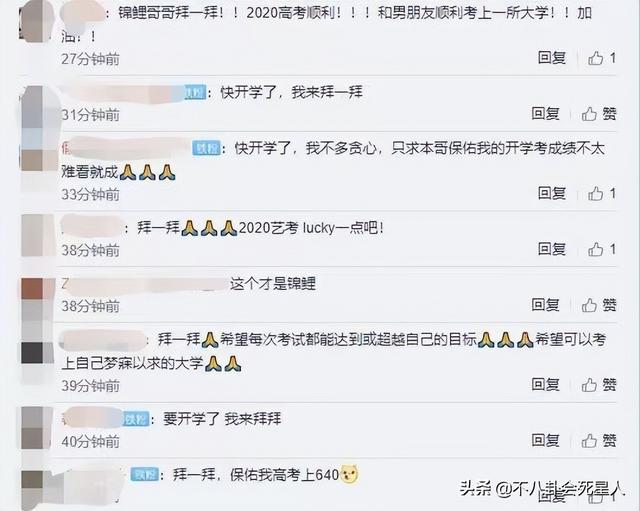
Task: Click the dog emoji after 640
Action: (349, 475)
